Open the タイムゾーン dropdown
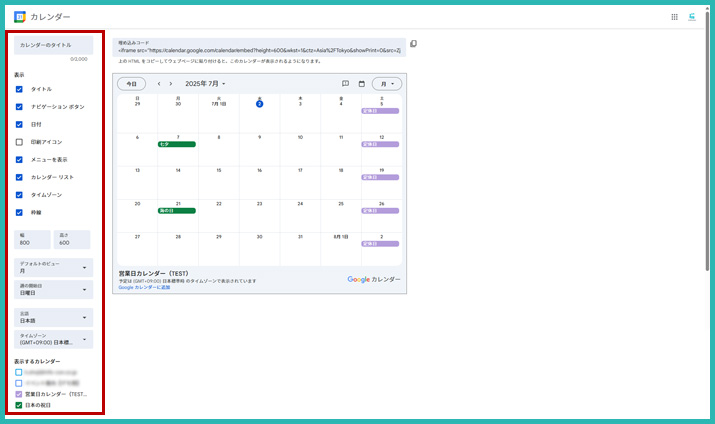Viewport: 715px width, 424px height. tap(53, 340)
